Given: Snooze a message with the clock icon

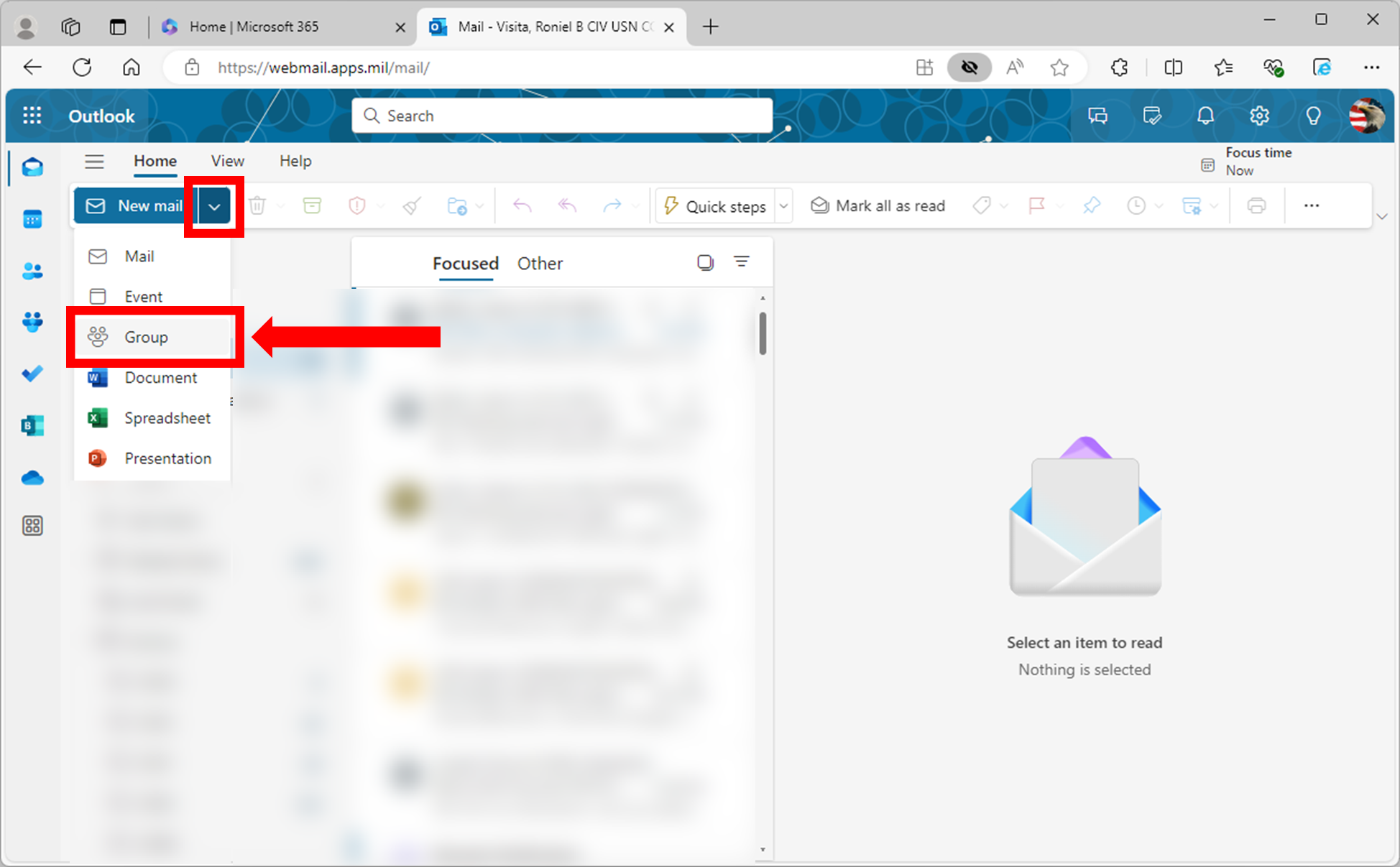Looking at the screenshot, I should [x=1136, y=205].
